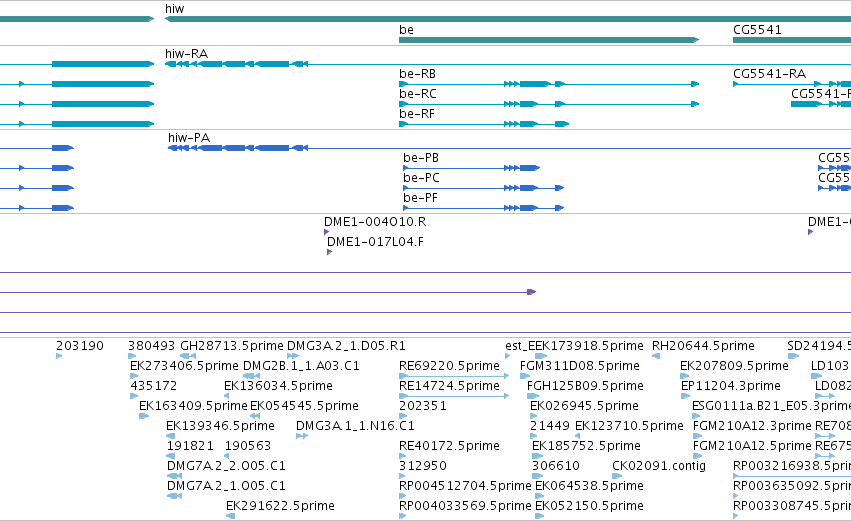Screen dimensions: 851x521
Task: Select the be gene bar
Action: click(x=549, y=40)
